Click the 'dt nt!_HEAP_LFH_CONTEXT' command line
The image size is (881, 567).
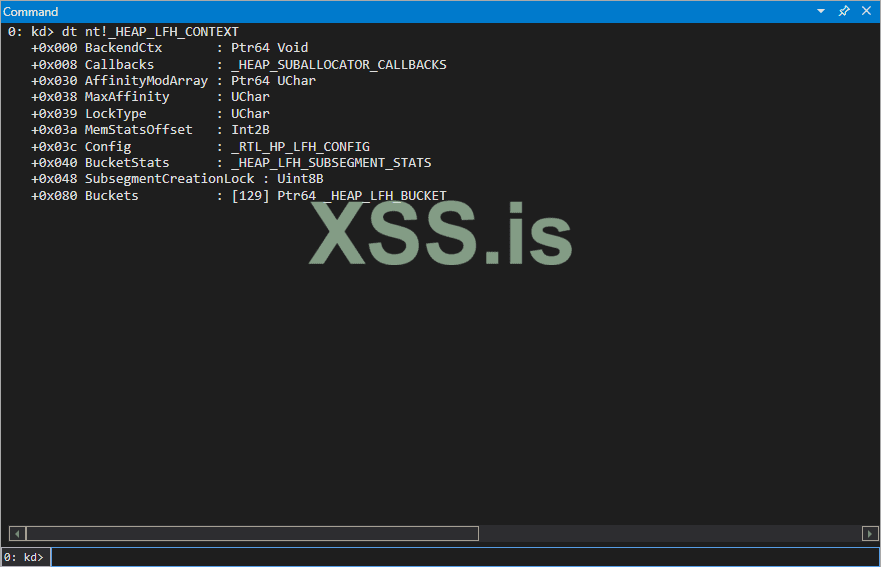(150, 31)
